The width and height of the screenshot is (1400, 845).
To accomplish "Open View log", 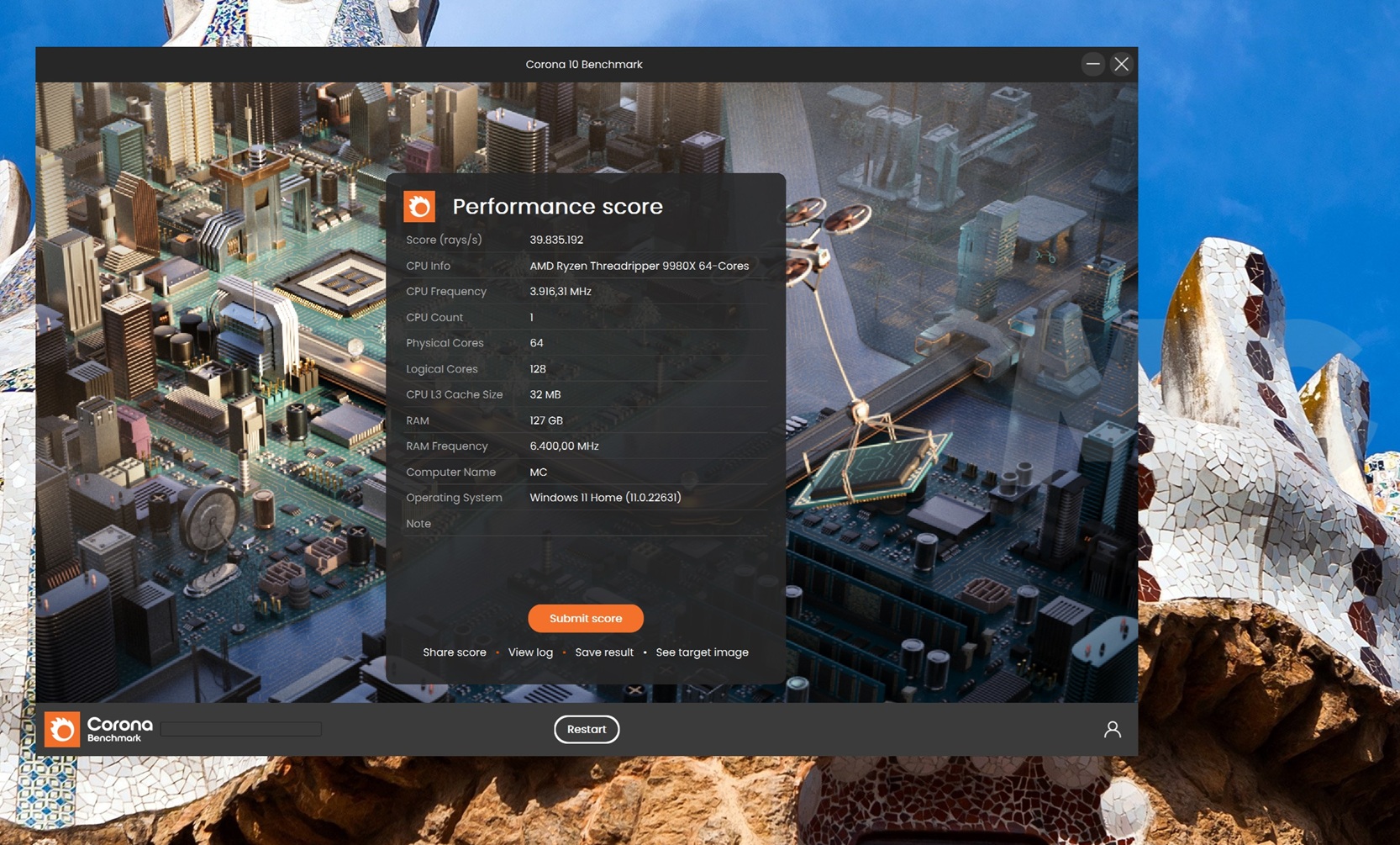I will click(x=530, y=652).
